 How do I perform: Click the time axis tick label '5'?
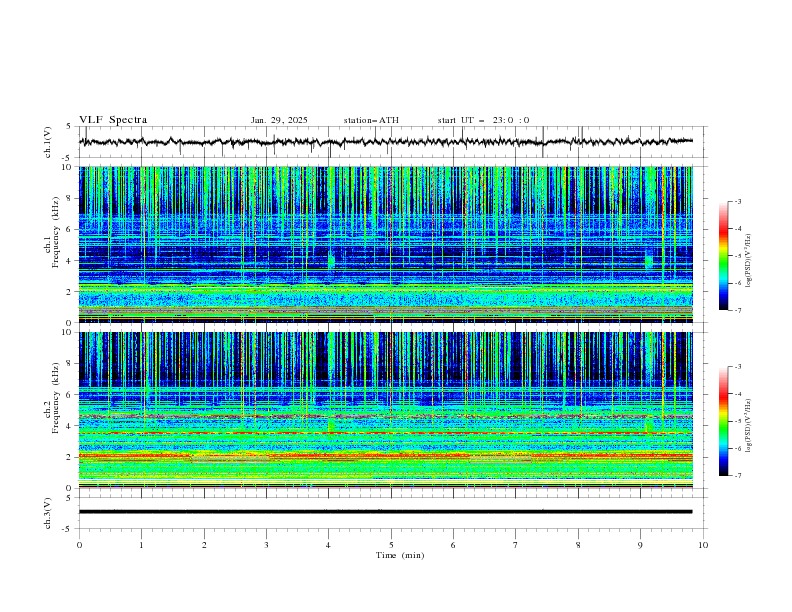pos(391,545)
